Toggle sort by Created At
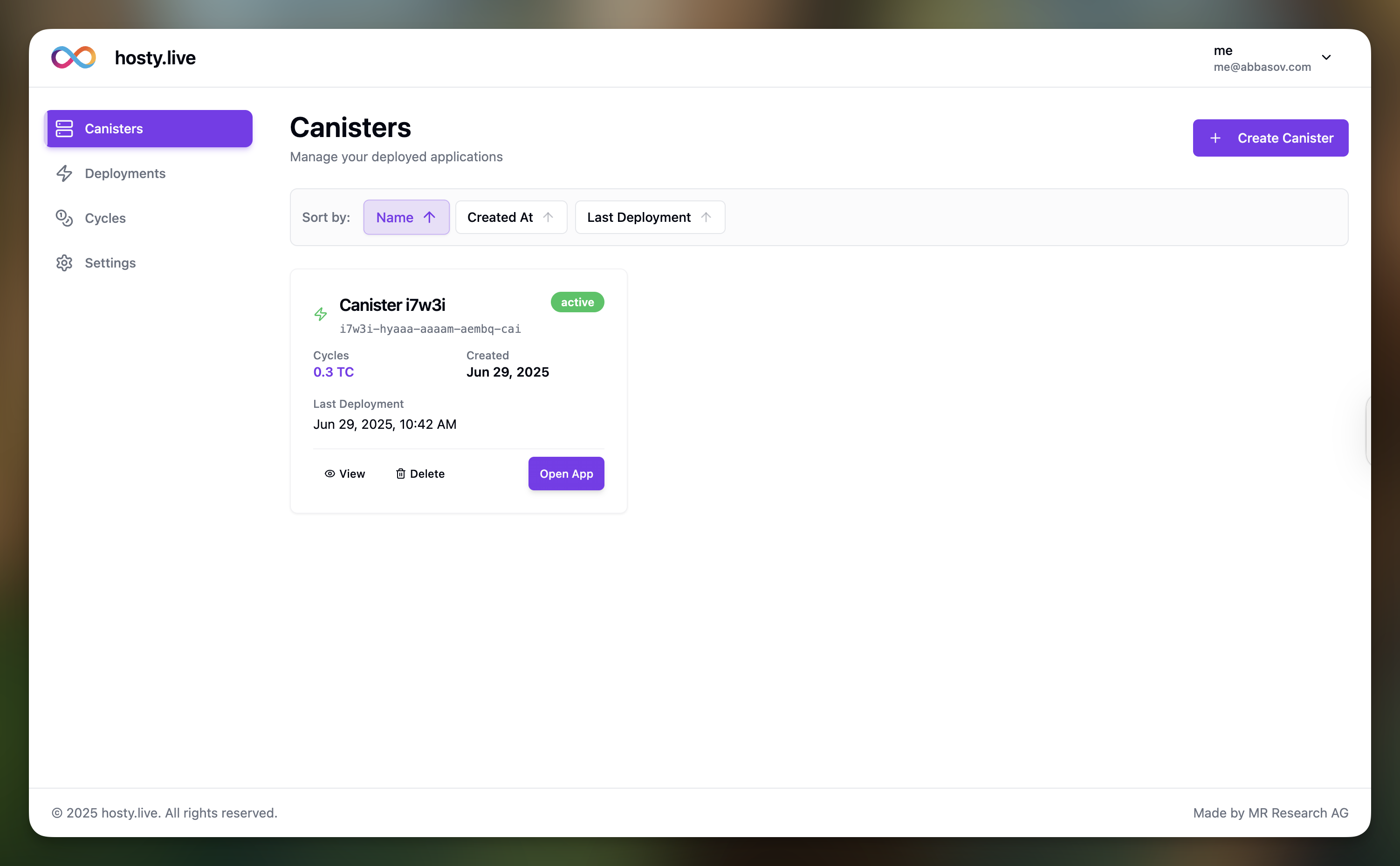 coord(510,218)
